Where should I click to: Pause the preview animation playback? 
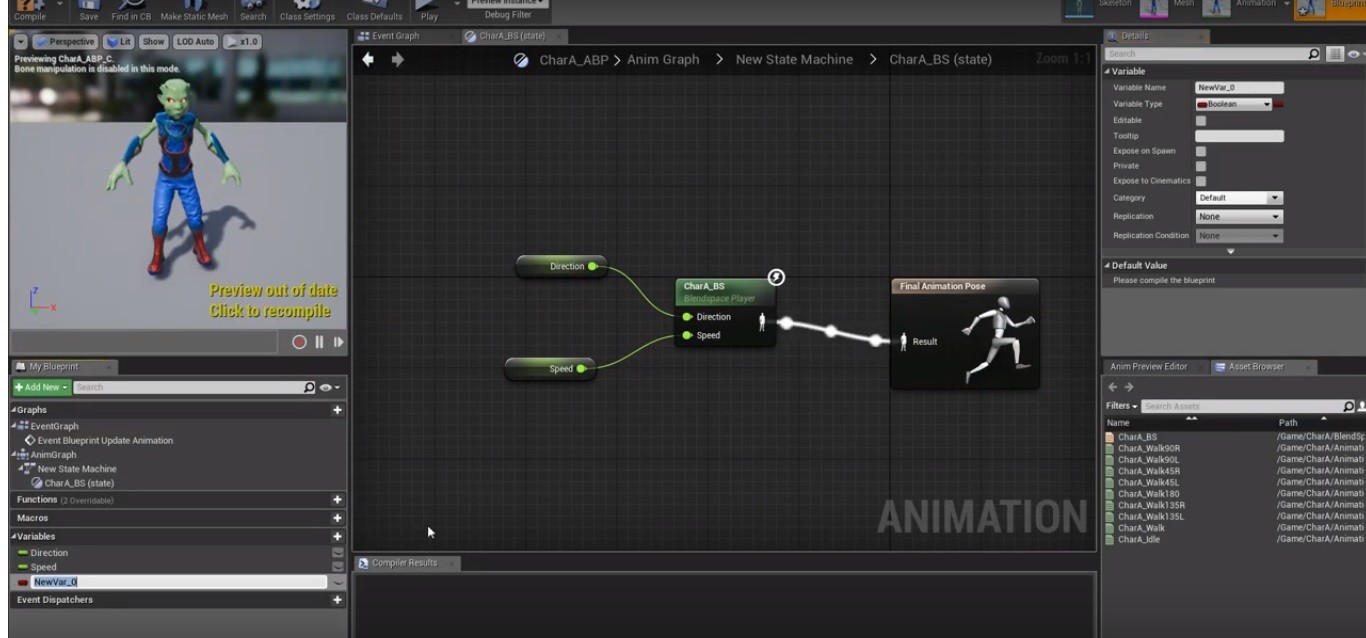[320, 342]
